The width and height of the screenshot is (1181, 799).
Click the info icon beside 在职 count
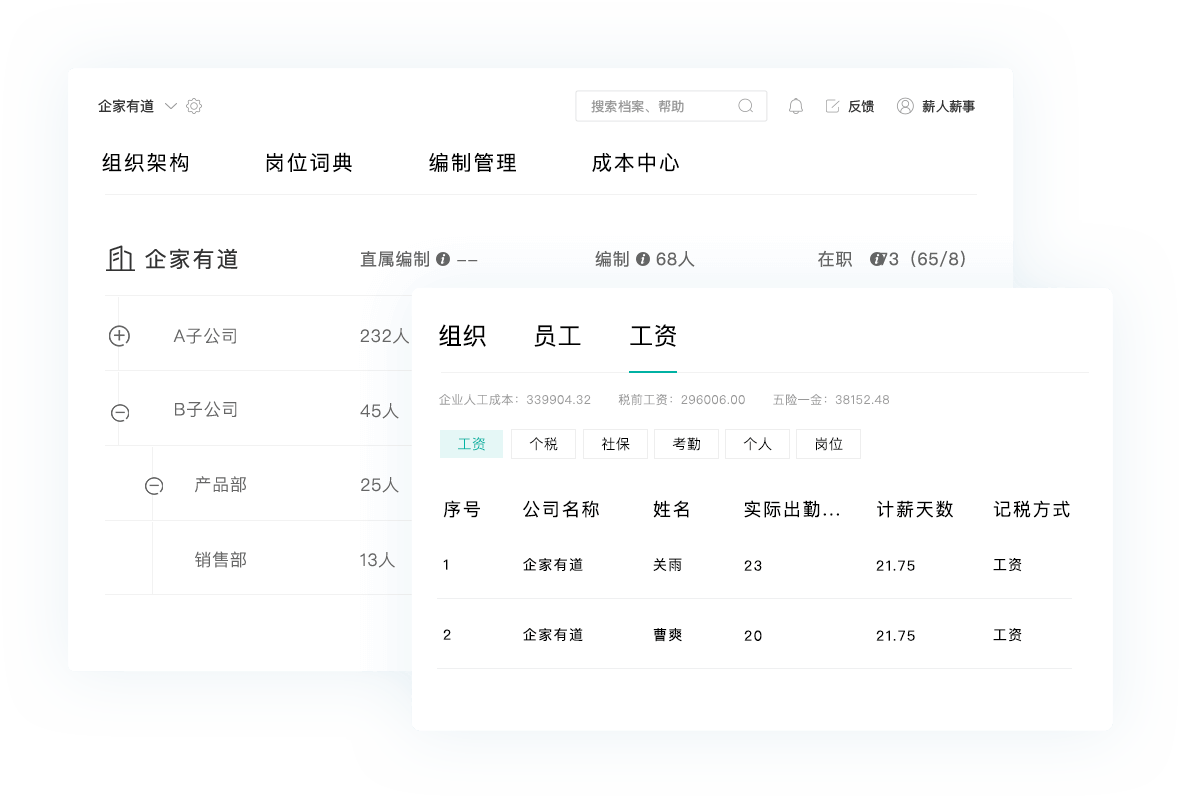click(x=875, y=258)
